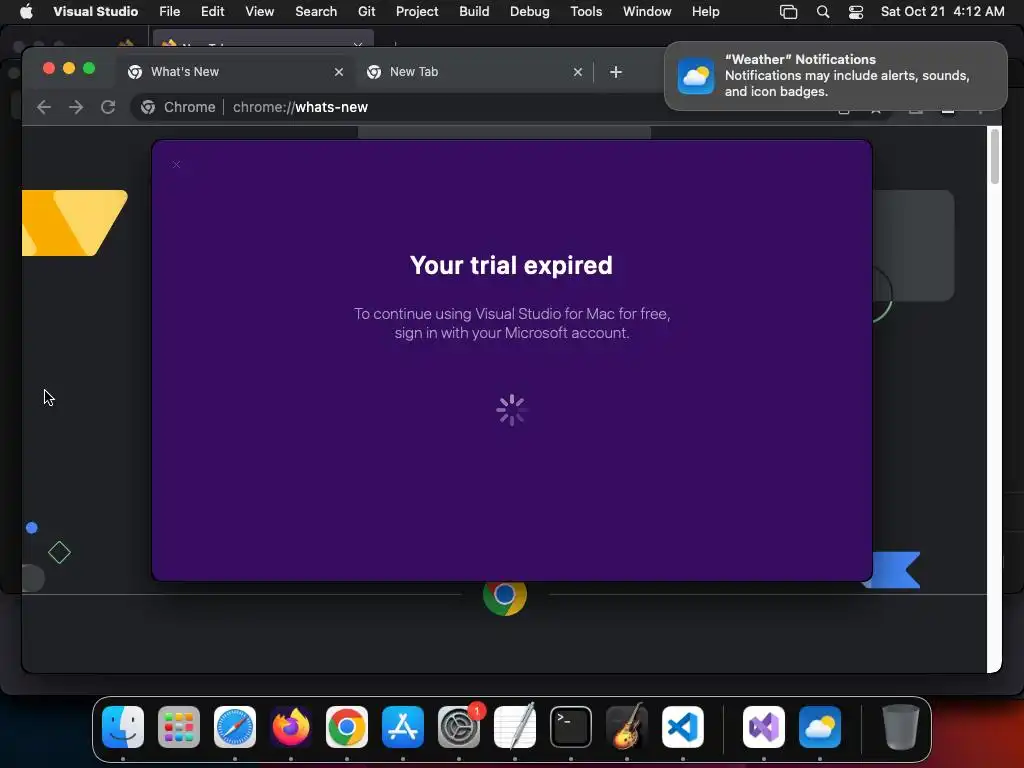Open Finder from the dock
1024x768 pixels.
click(x=123, y=727)
